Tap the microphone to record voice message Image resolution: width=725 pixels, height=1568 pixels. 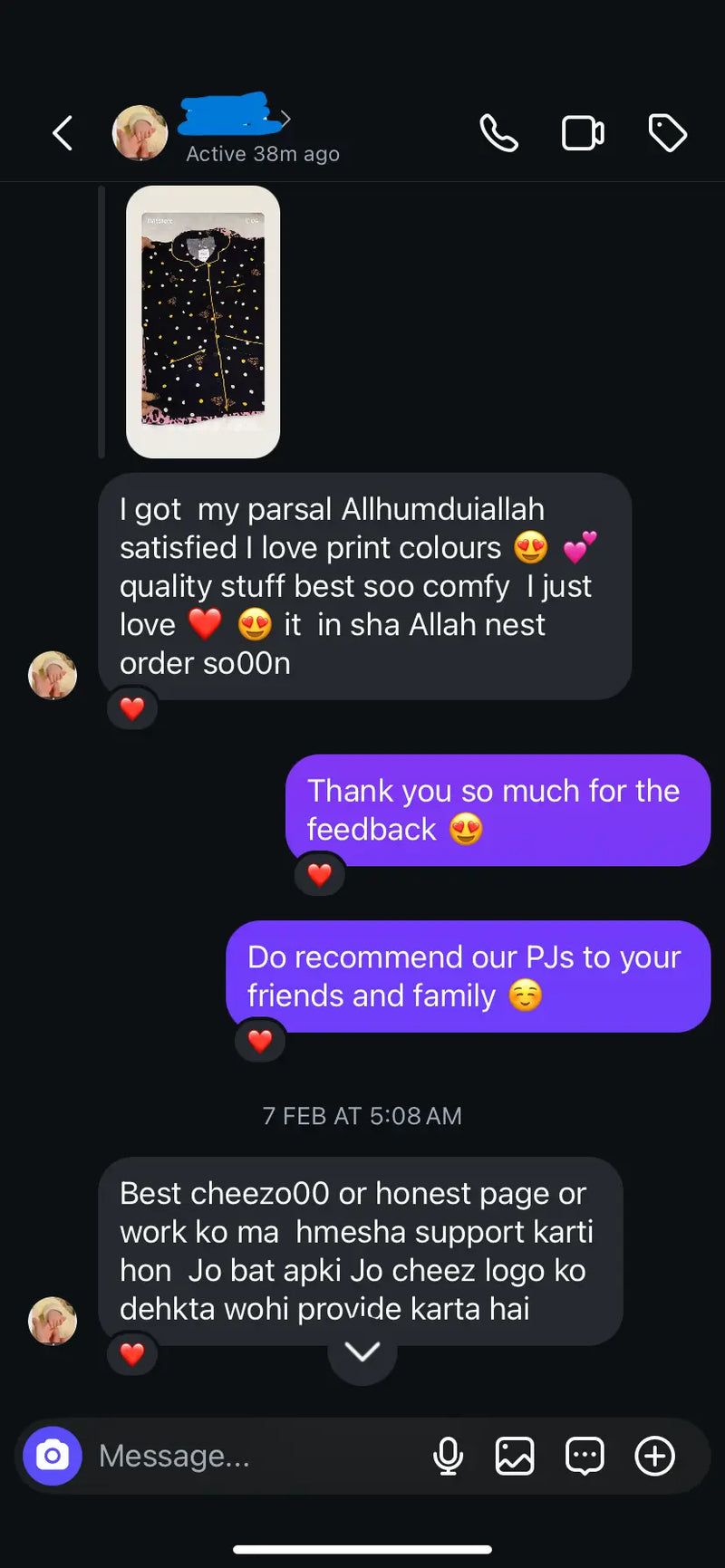coord(448,1456)
